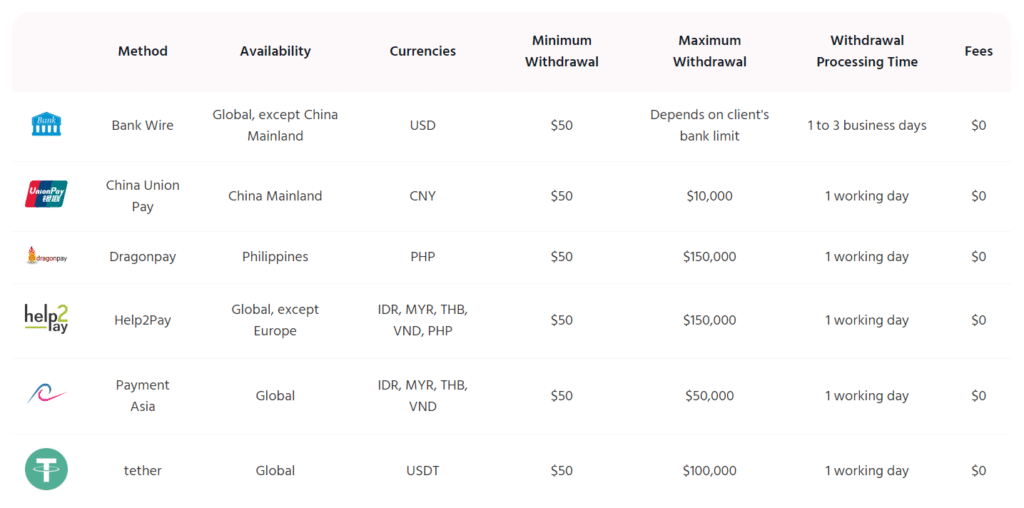The image size is (1024, 508).
Task: Click the USDT currency cell
Action: tap(423, 471)
